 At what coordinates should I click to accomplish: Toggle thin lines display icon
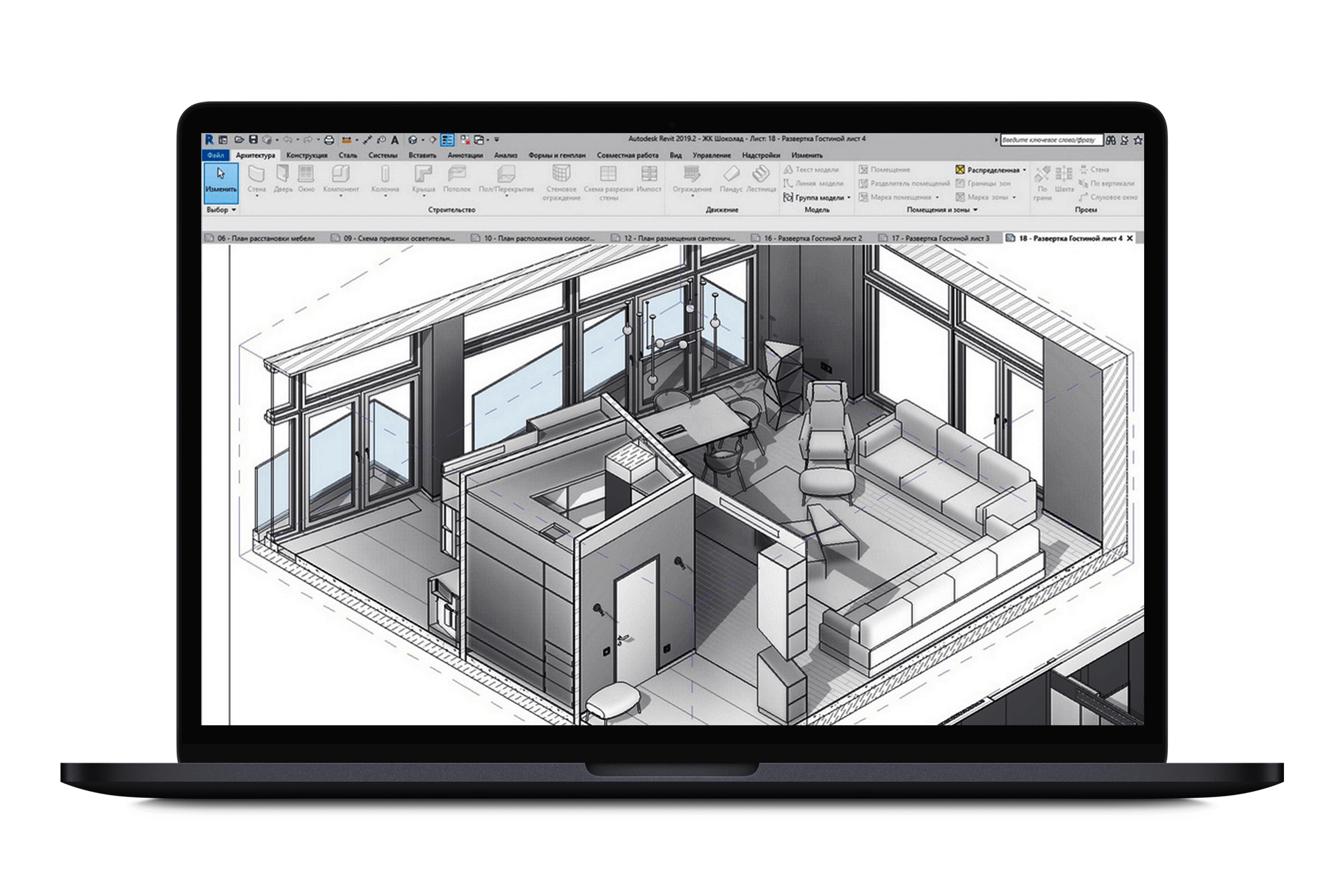coord(448,139)
